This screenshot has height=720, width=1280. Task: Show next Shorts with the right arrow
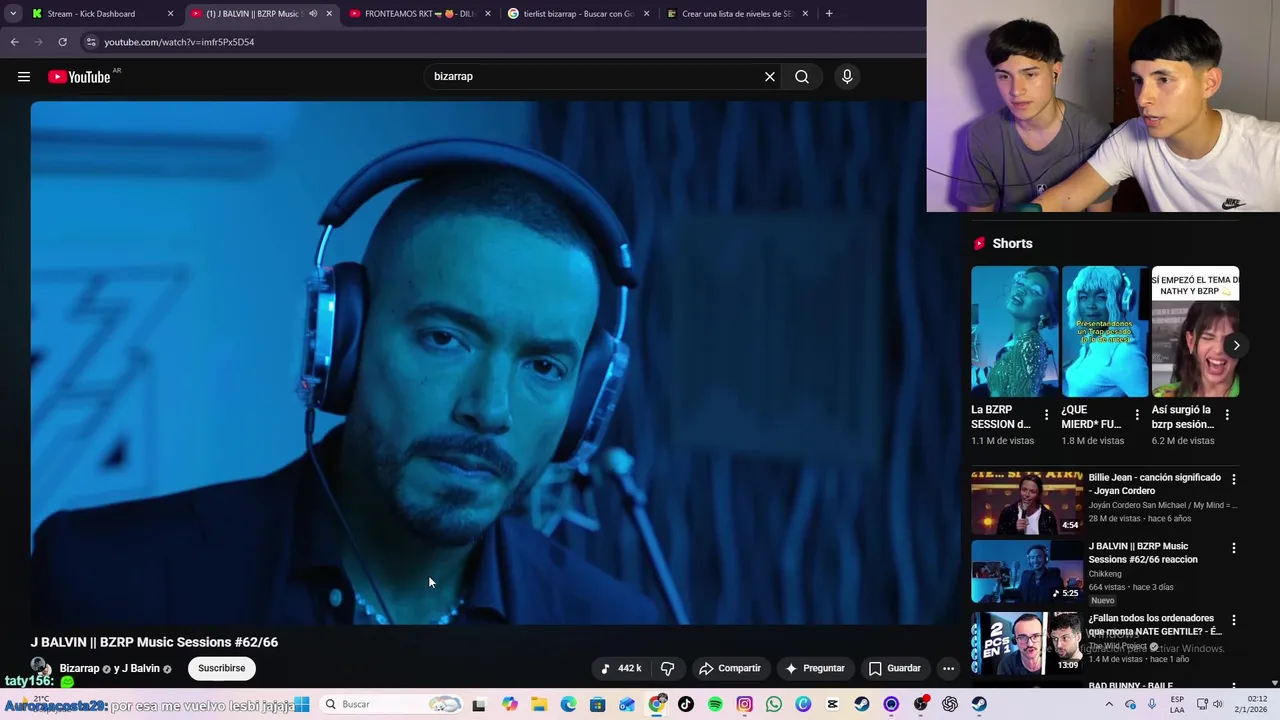1236,345
